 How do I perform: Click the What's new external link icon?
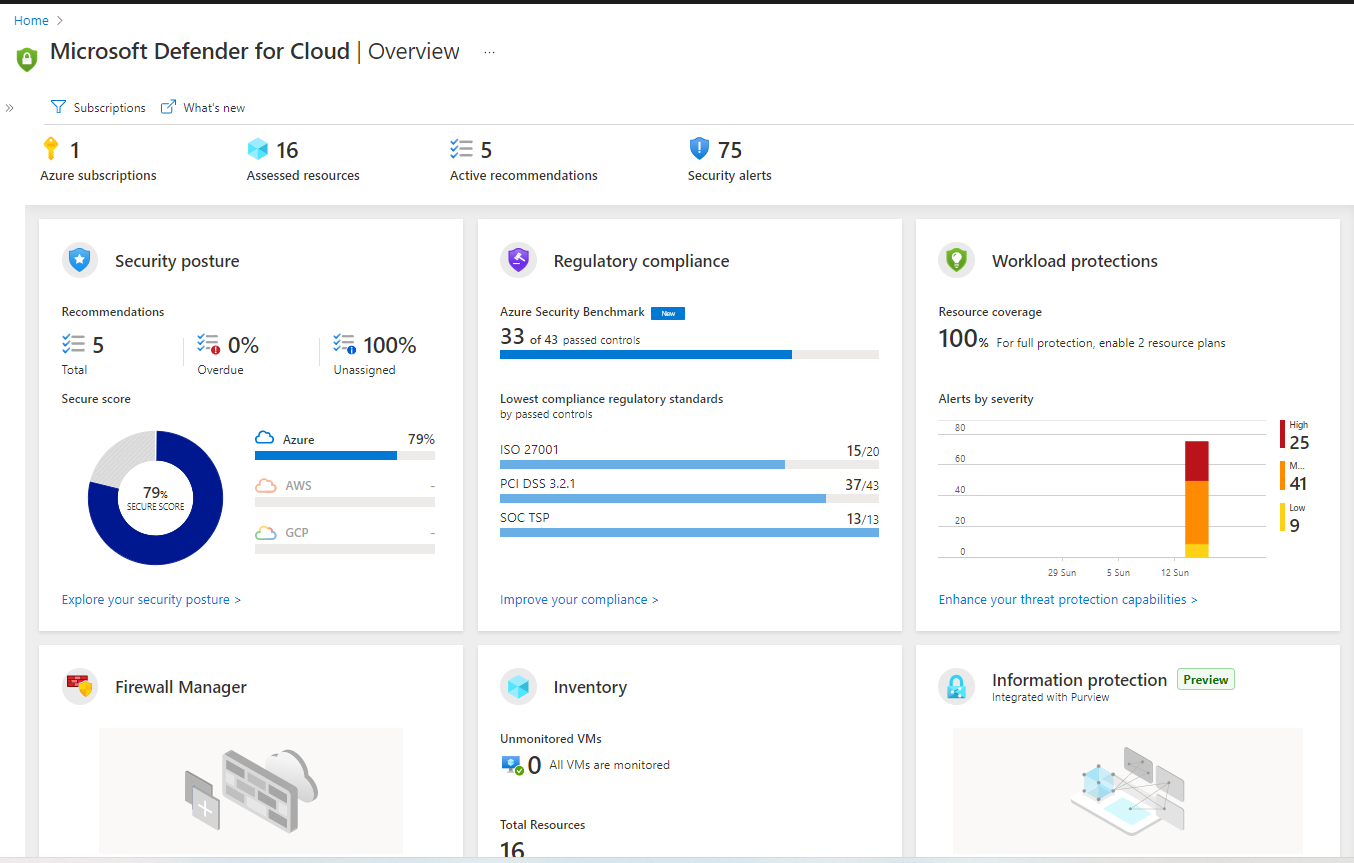pyautogui.click(x=169, y=107)
